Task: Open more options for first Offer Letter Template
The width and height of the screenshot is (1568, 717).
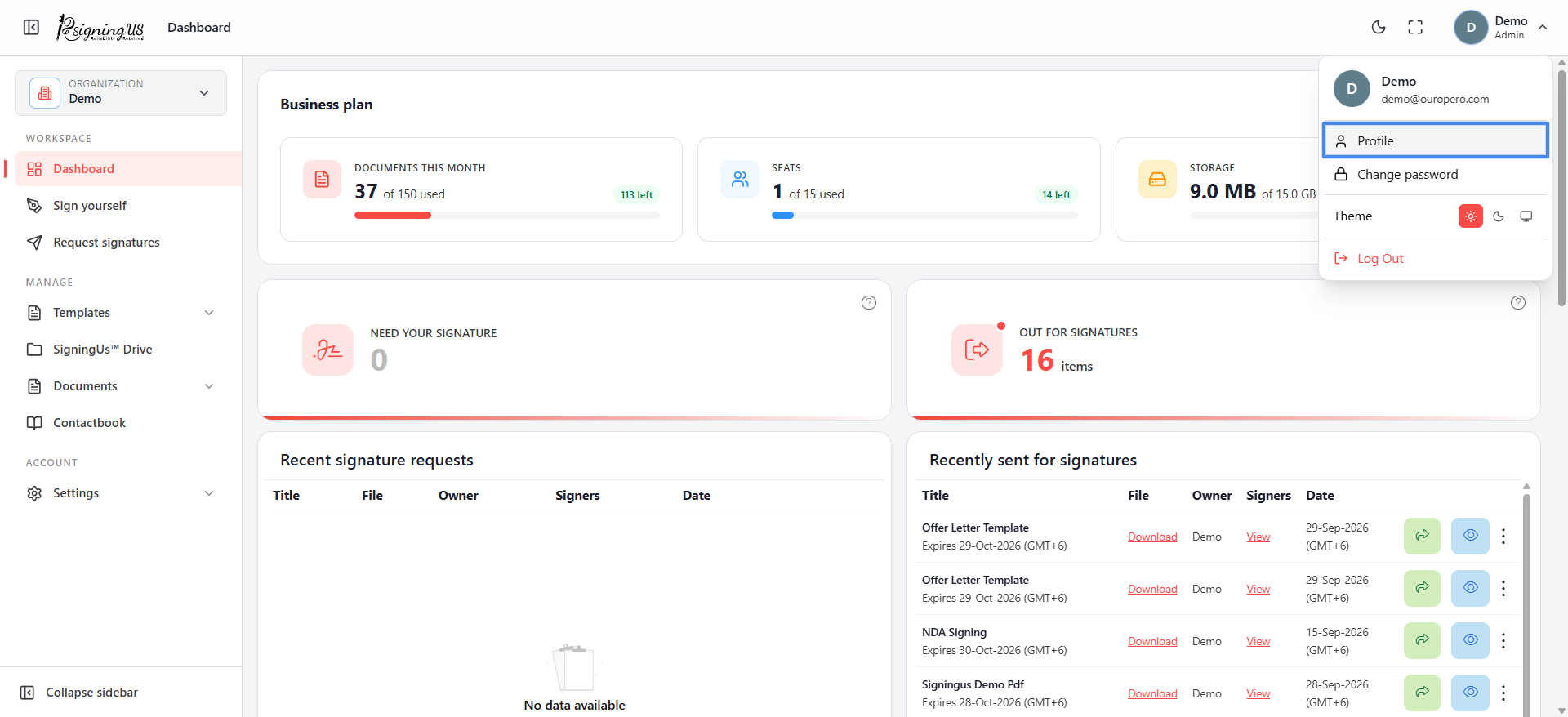Action: click(1503, 537)
